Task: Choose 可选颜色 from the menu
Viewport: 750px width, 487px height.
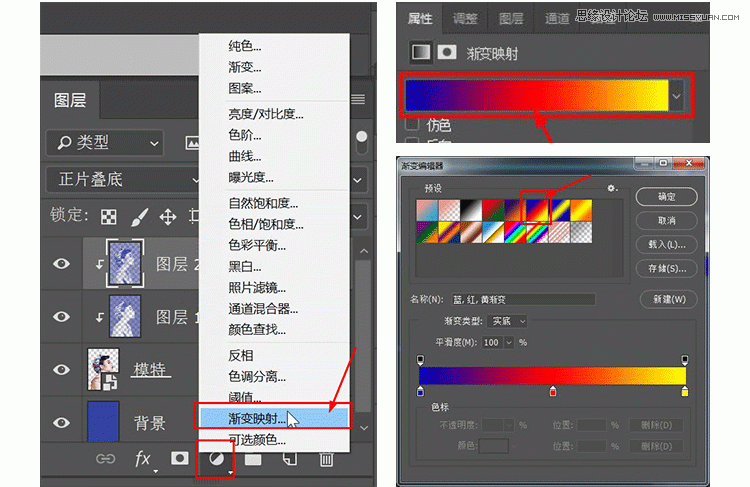Action: (x=257, y=440)
